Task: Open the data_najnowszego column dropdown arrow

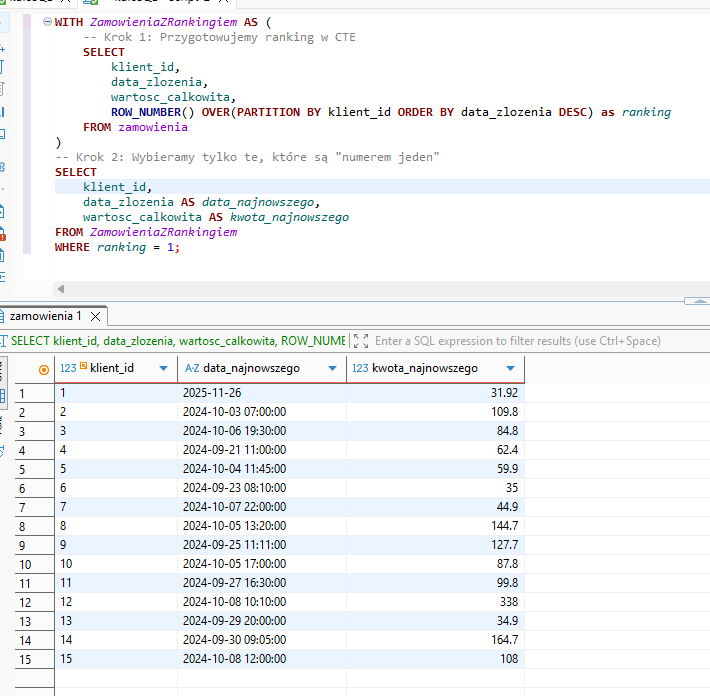Action: (332, 369)
